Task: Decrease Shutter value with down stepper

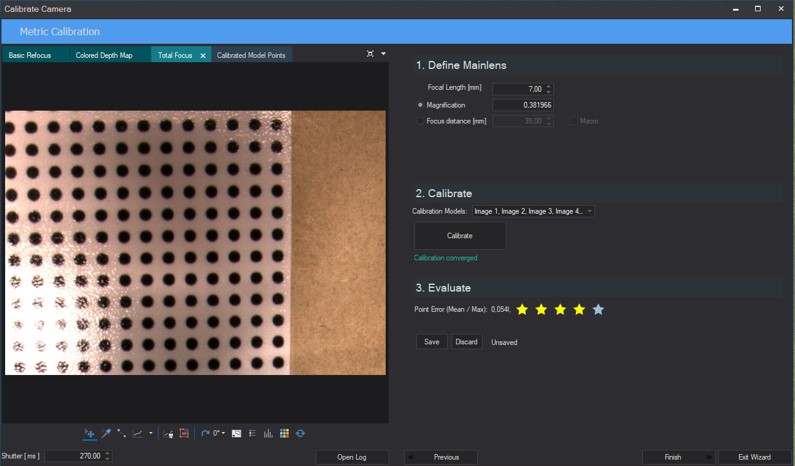Action: pyautogui.click(x=107, y=459)
